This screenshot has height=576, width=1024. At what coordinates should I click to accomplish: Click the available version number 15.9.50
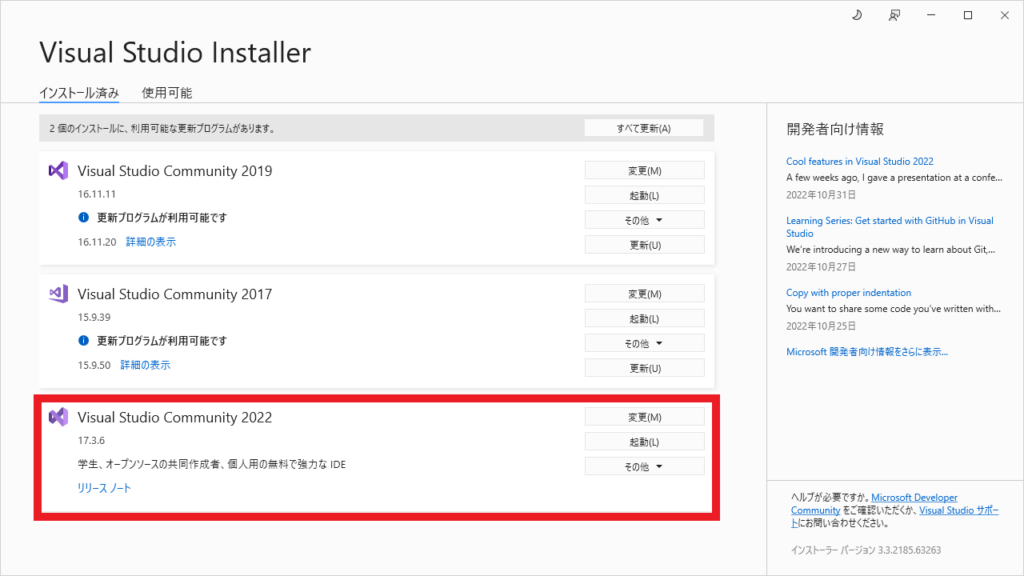(x=94, y=365)
